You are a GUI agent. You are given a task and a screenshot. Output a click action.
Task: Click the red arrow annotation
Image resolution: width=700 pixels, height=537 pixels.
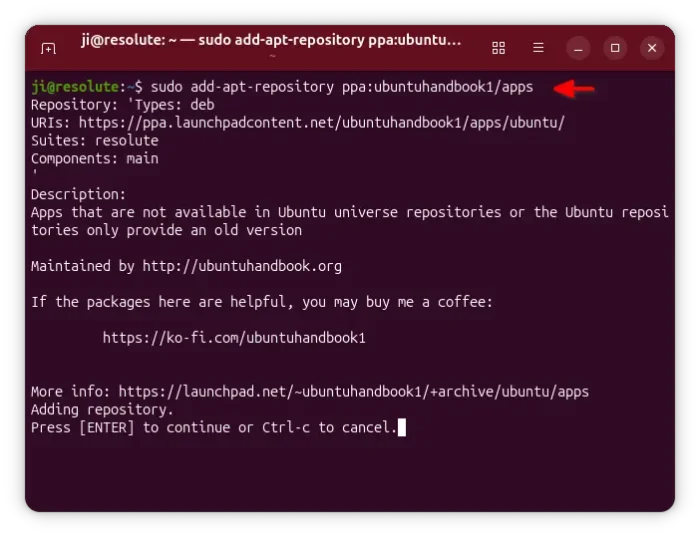point(574,88)
